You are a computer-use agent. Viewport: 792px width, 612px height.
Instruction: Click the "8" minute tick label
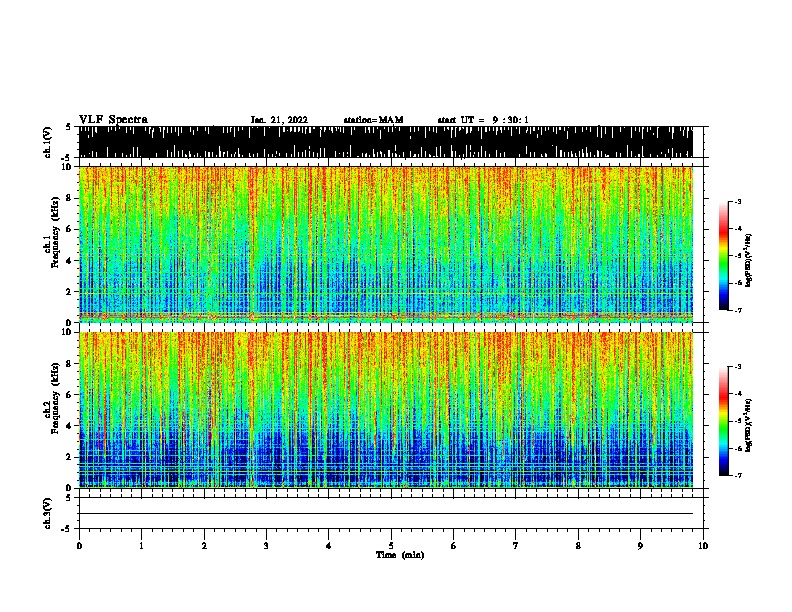click(x=578, y=546)
